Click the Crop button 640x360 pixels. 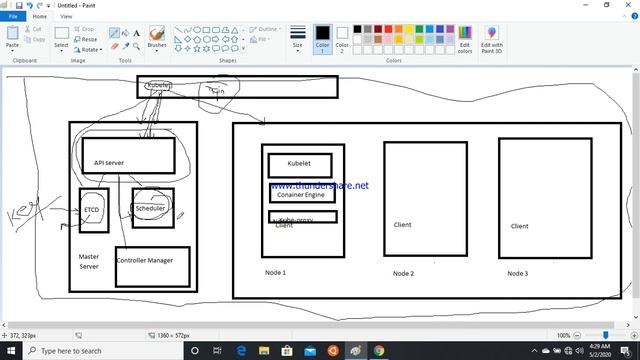tap(84, 29)
